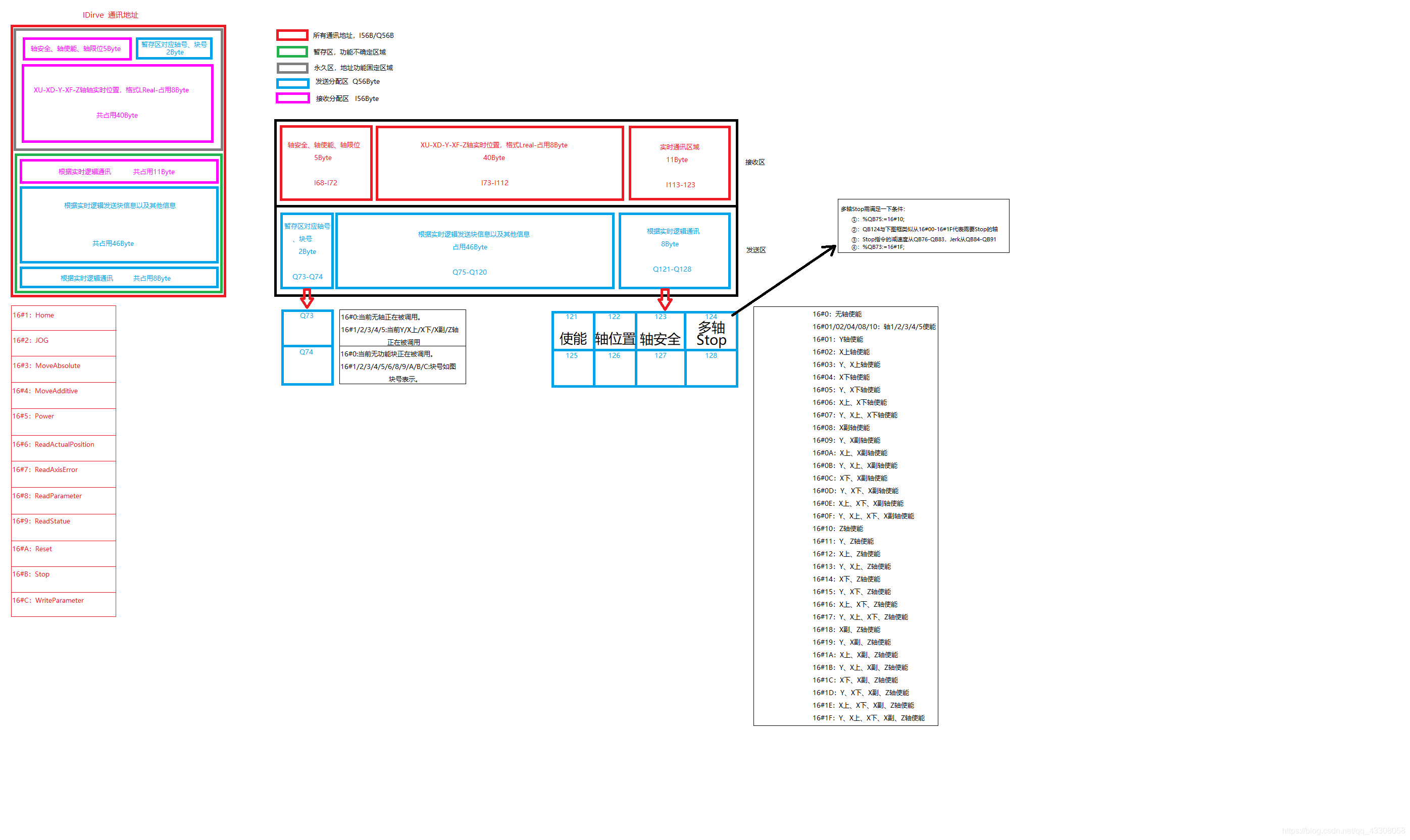The image size is (1410, 840).
Task: Select the 多轴 Stop cell numbered 124
Action: point(711,331)
